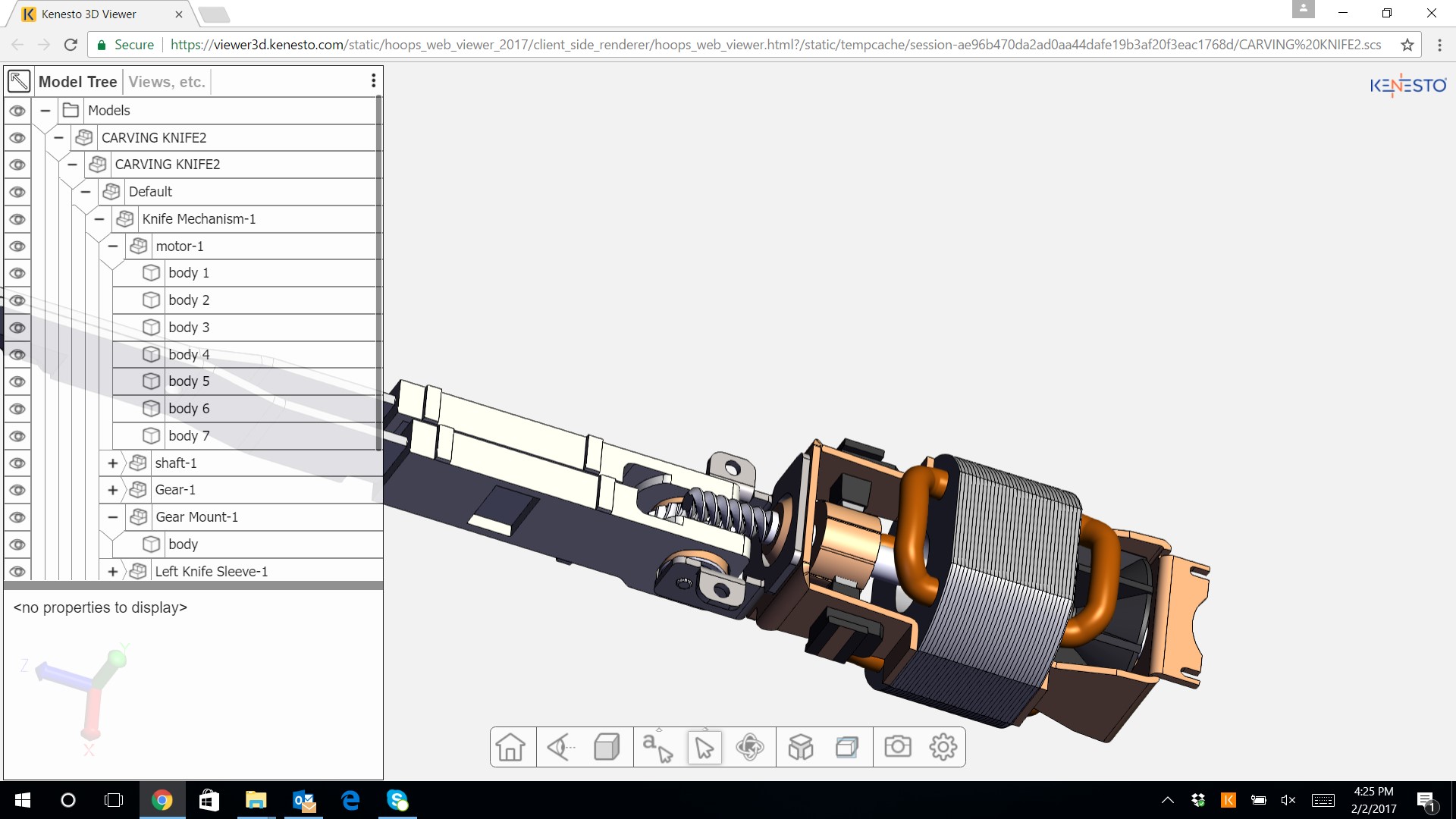Open the cutting plane tool
This screenshot has height=819, width=1456.
[846, 747]
